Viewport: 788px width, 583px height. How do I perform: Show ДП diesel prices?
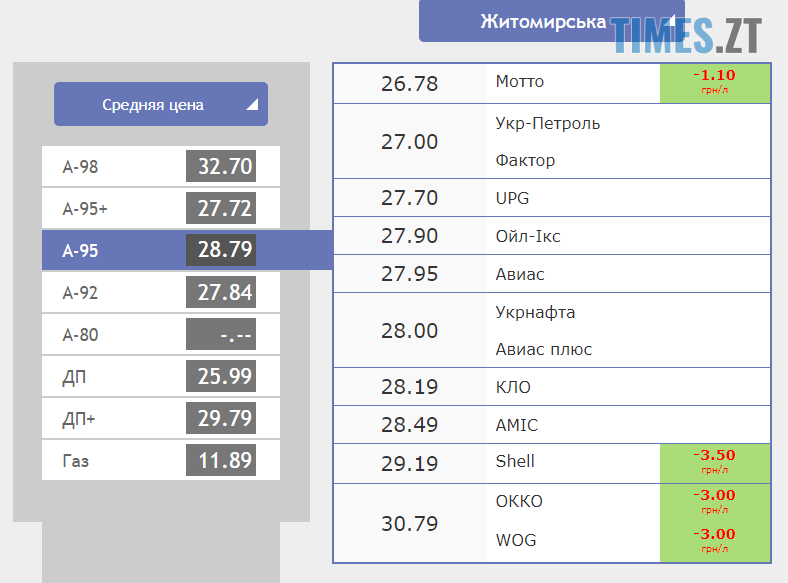click(x=160, y=377)
